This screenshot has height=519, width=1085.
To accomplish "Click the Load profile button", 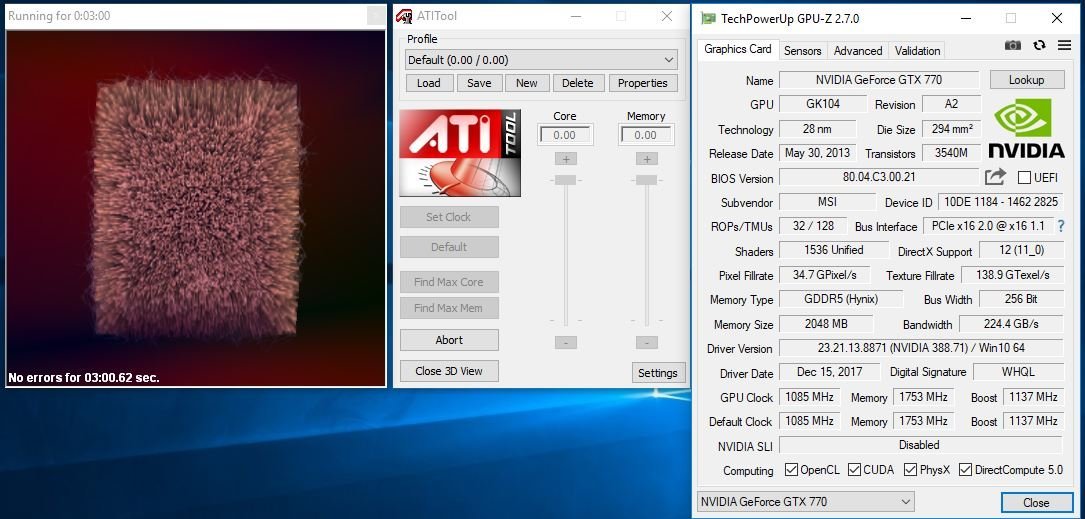I will 428,83.
